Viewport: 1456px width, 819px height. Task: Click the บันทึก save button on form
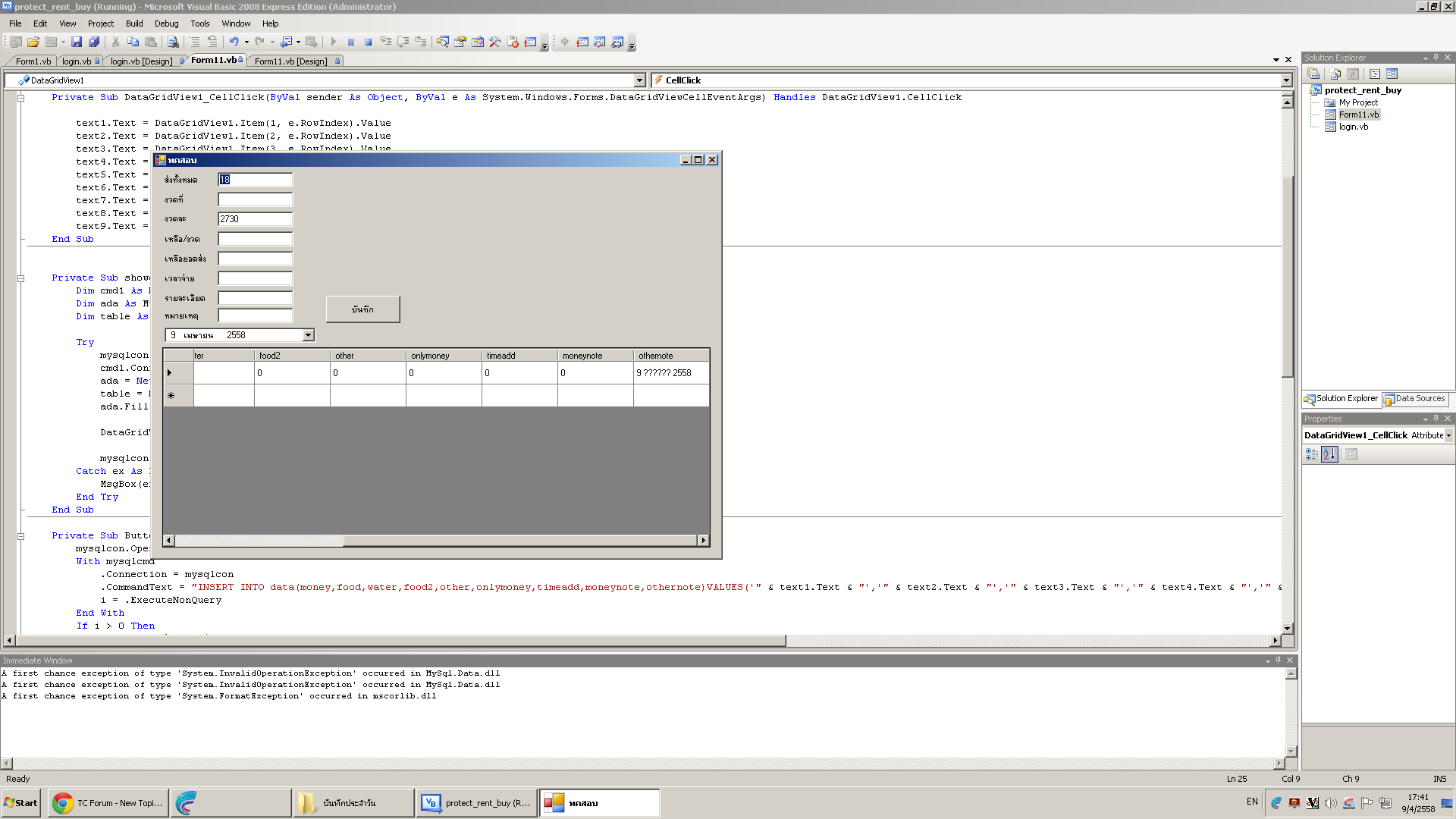[x=362, y=309]
